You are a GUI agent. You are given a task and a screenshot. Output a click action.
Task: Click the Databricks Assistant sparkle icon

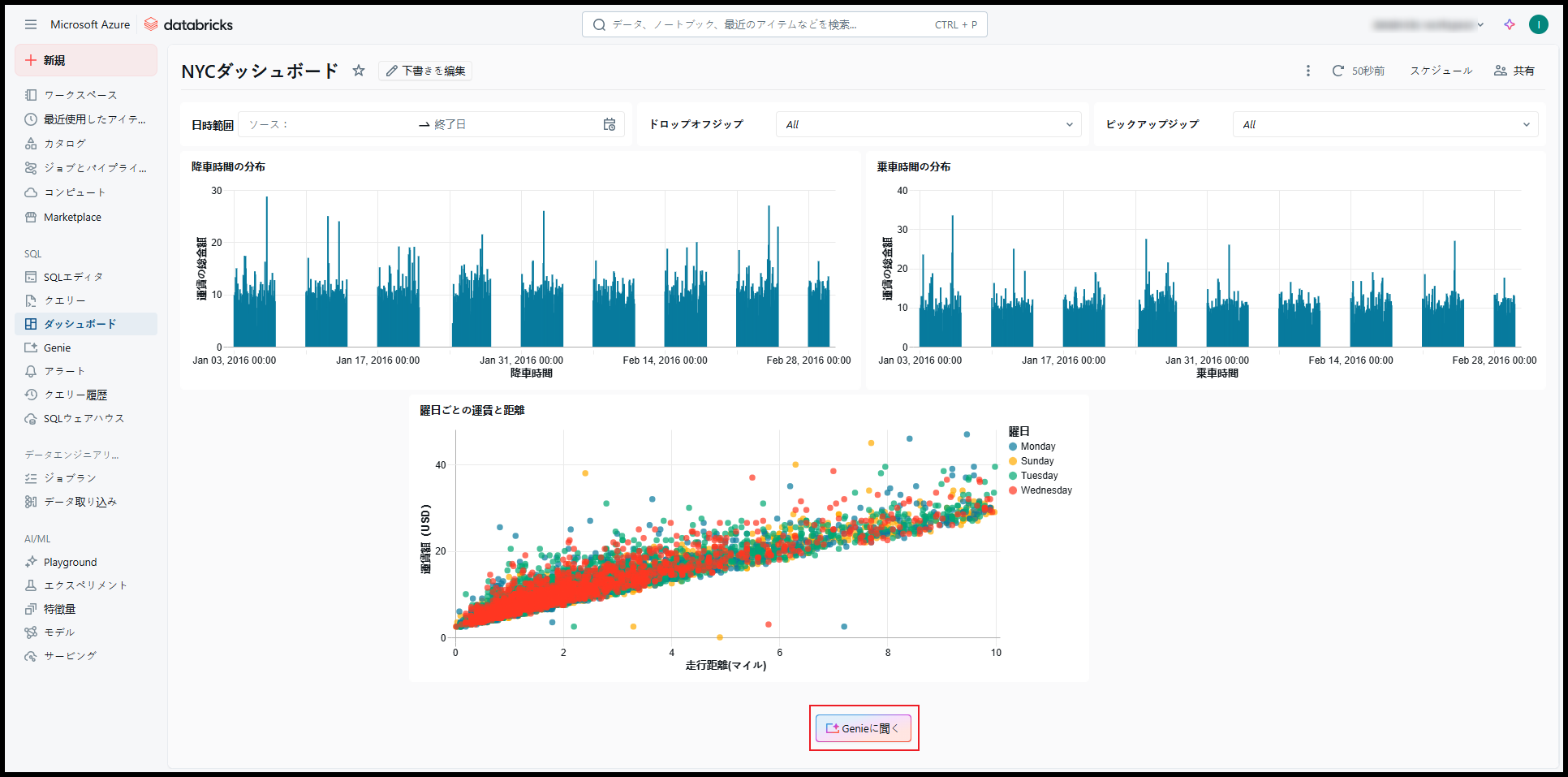(1509, 24)
